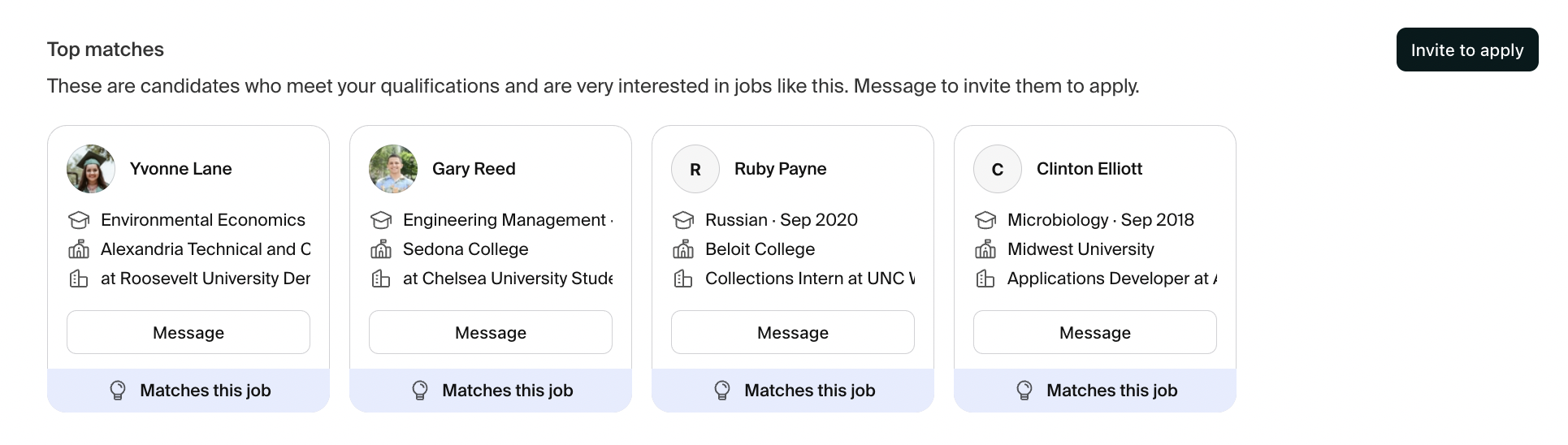
Task: Click the Invite to apply button
Action: pos(1466,50)
